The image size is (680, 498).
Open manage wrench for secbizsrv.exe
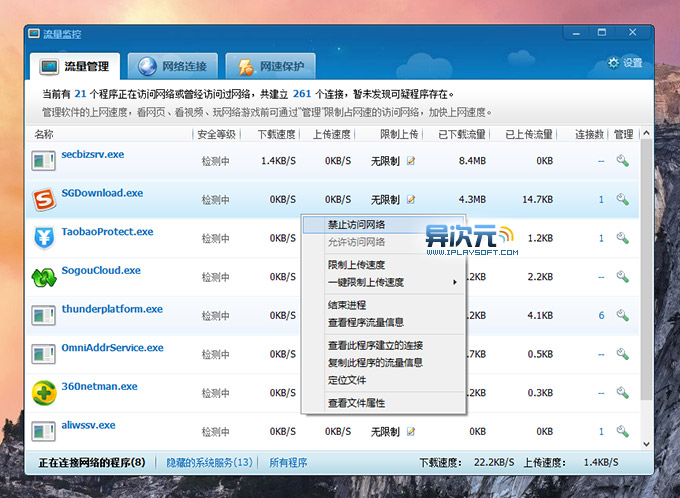click(x=623, y=161)
